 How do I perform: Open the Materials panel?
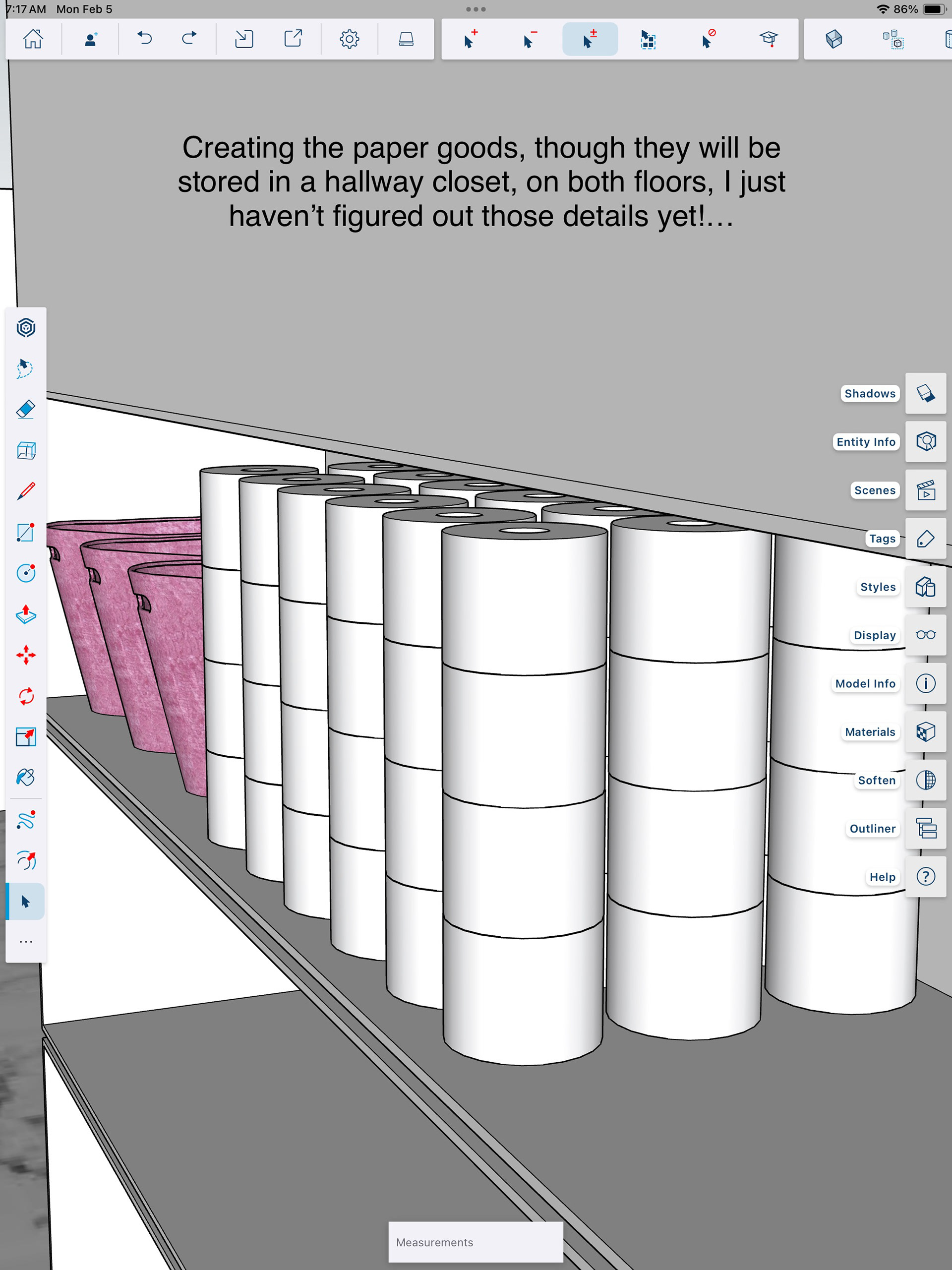(x=926, y=732)
